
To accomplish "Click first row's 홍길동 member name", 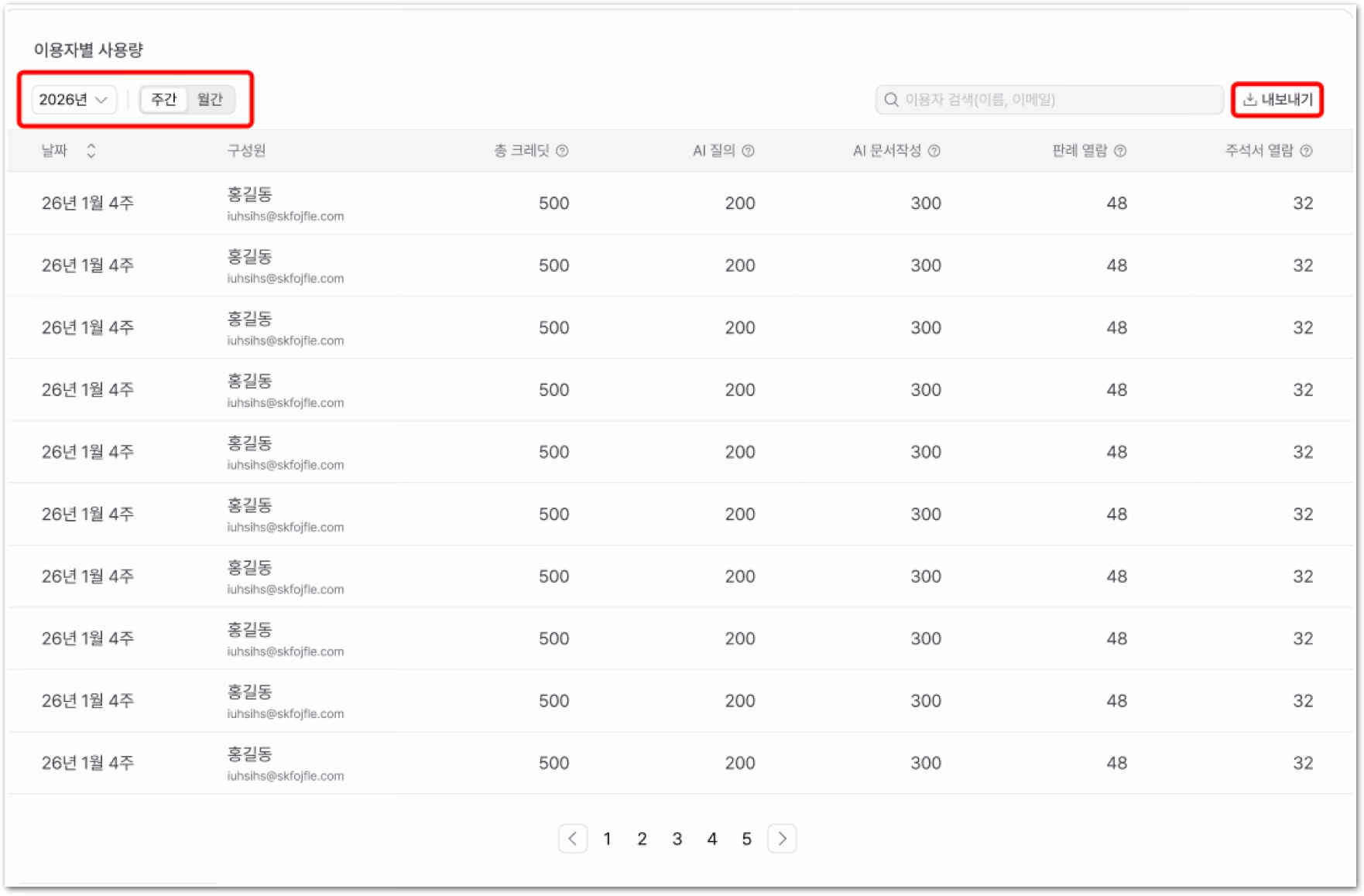I will (x=249, y=194).
